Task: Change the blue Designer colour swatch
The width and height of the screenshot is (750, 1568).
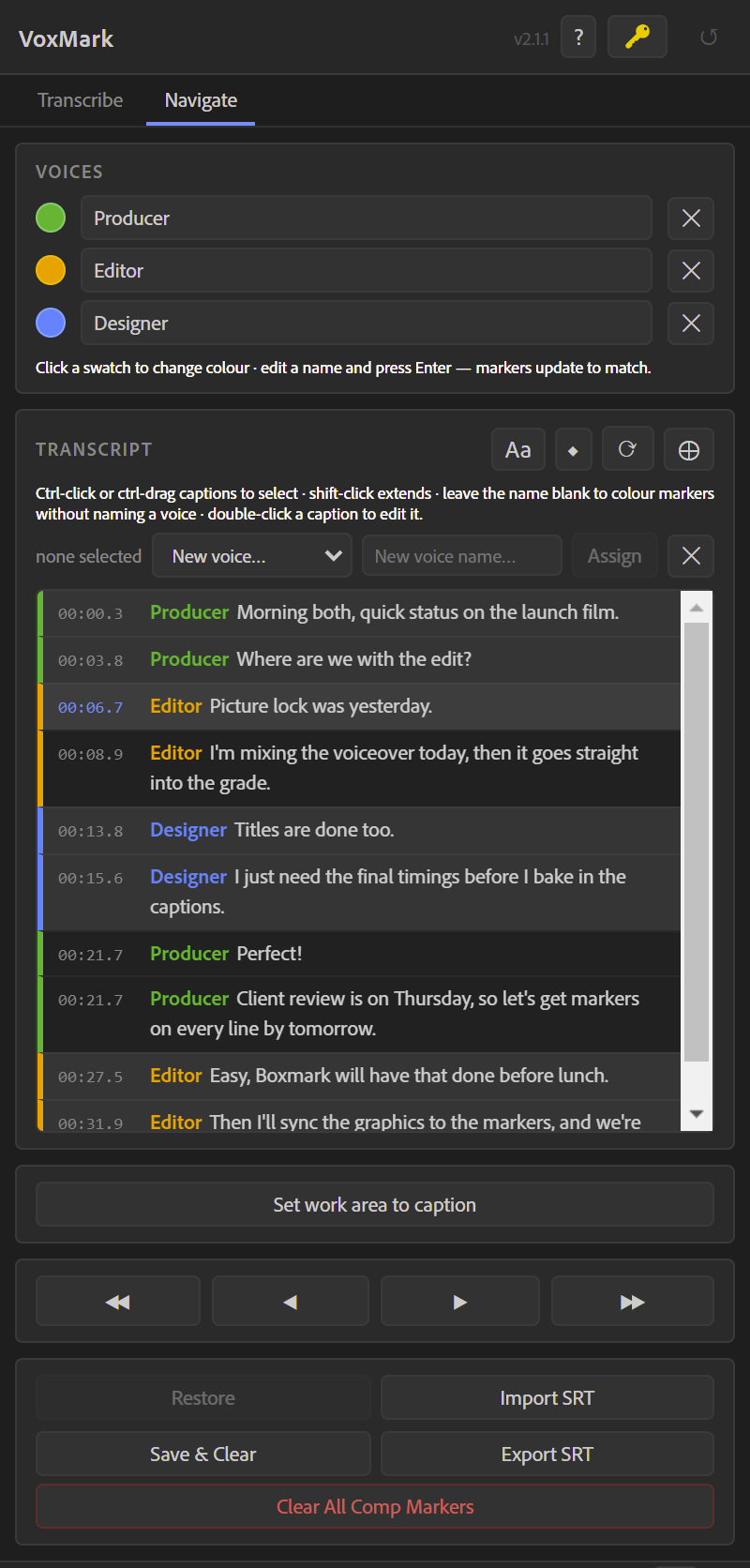Action: [51, 323]
